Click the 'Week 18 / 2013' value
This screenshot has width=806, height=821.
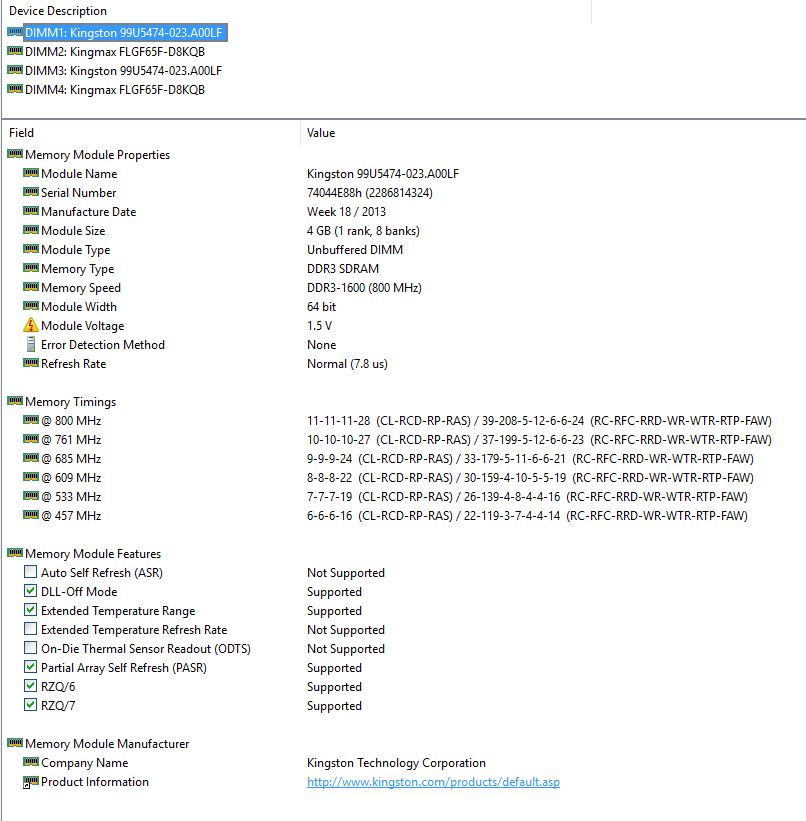click(346, 212)
